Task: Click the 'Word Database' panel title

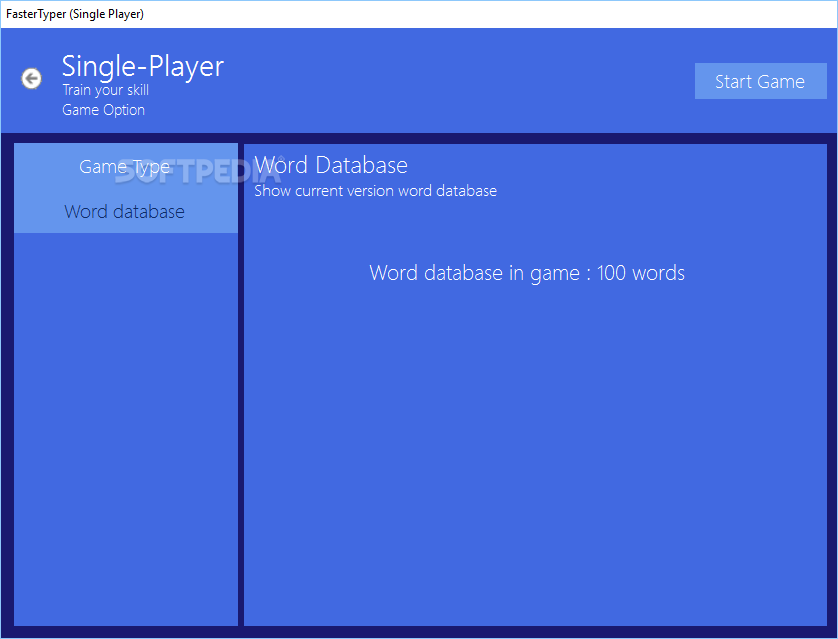Action: click(331, 165)
